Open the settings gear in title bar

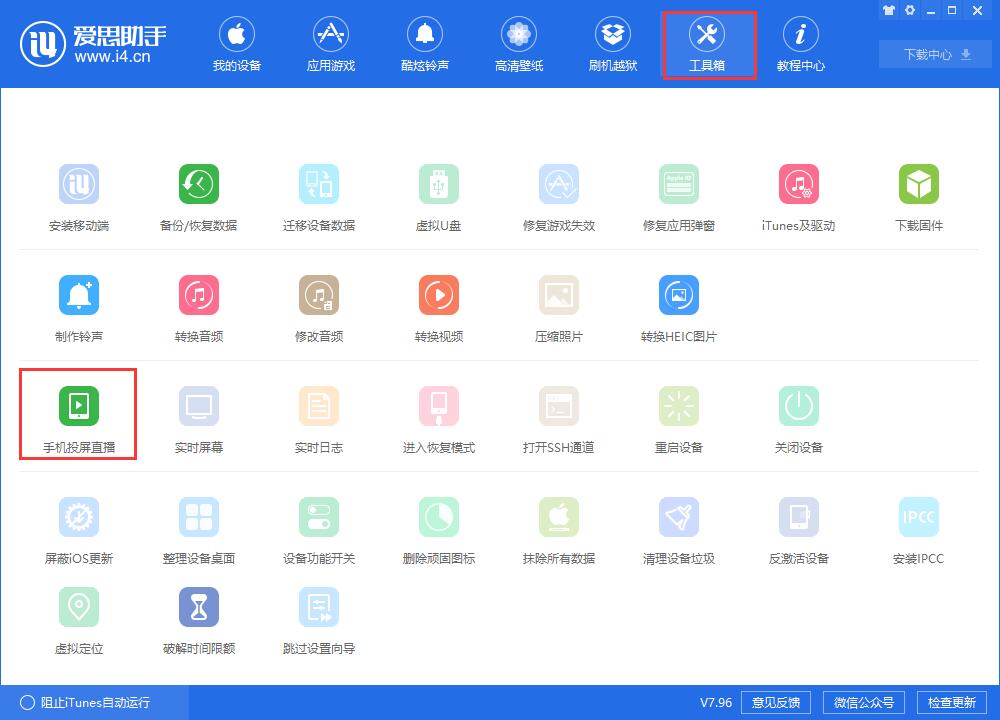tap(909, 10)
